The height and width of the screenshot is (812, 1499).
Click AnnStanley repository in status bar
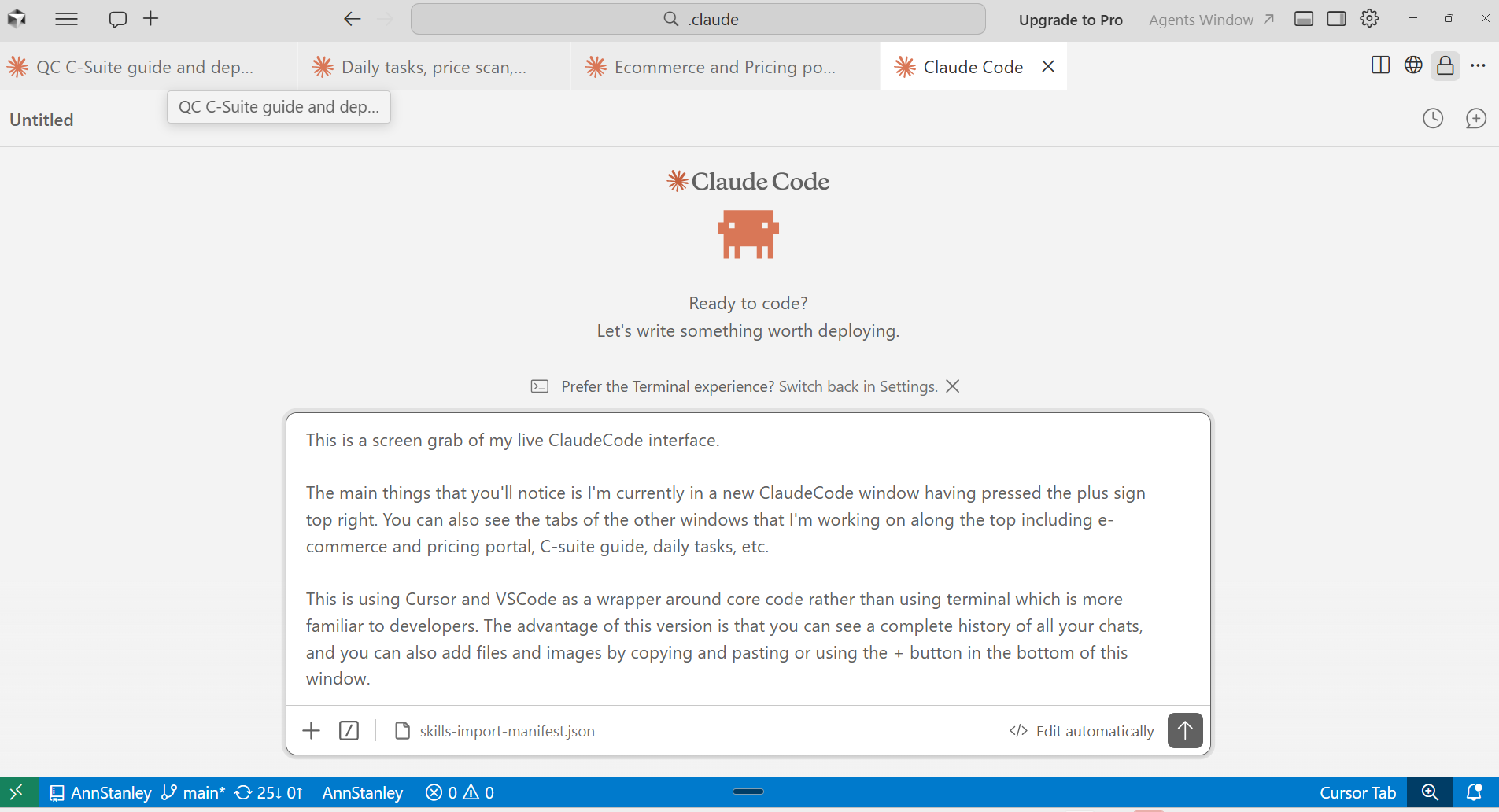tap(100, 792)
